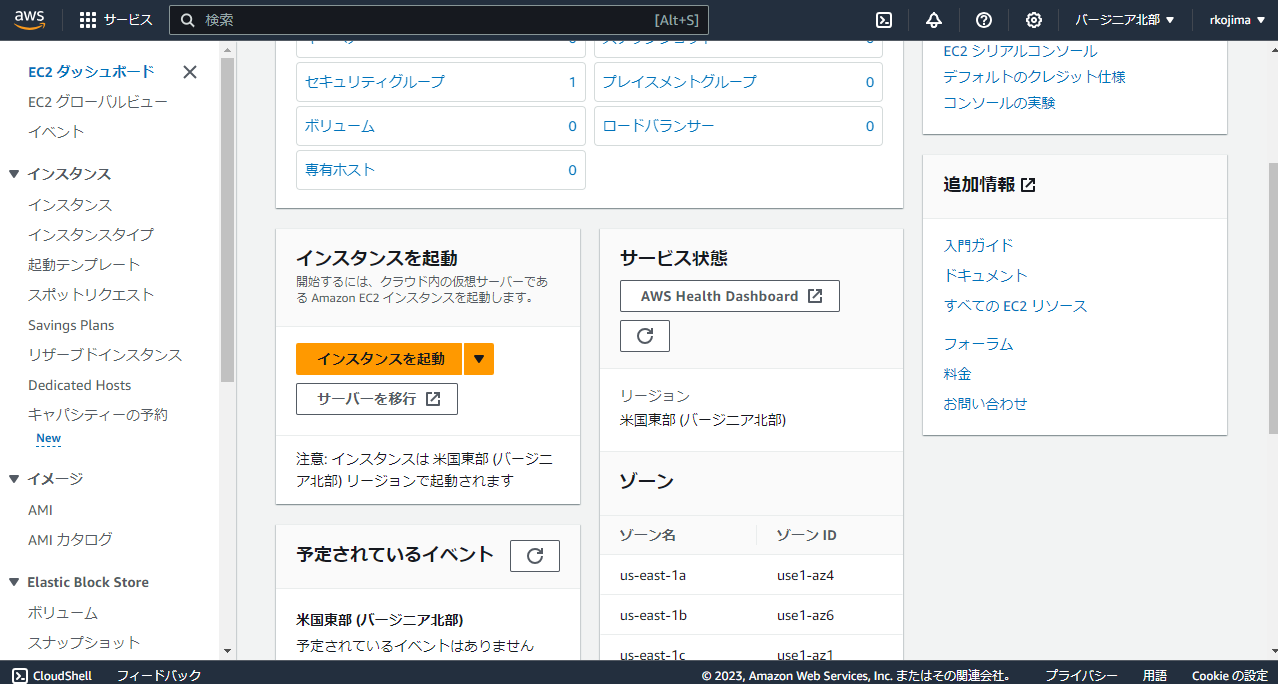Screen dimensions: 1278x684
Task: Click ロードバランサー resource link
Action: (x=658, y=126)
